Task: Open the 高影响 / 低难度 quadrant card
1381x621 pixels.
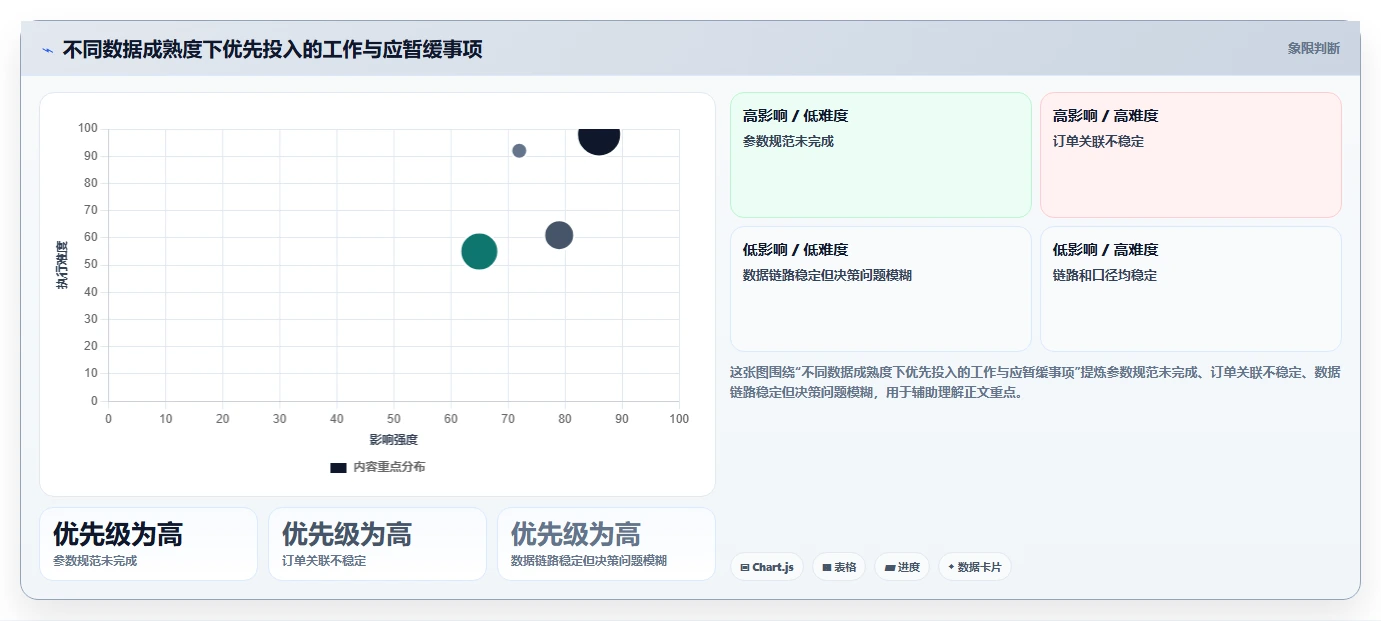Action: click(x=881, y=155)
